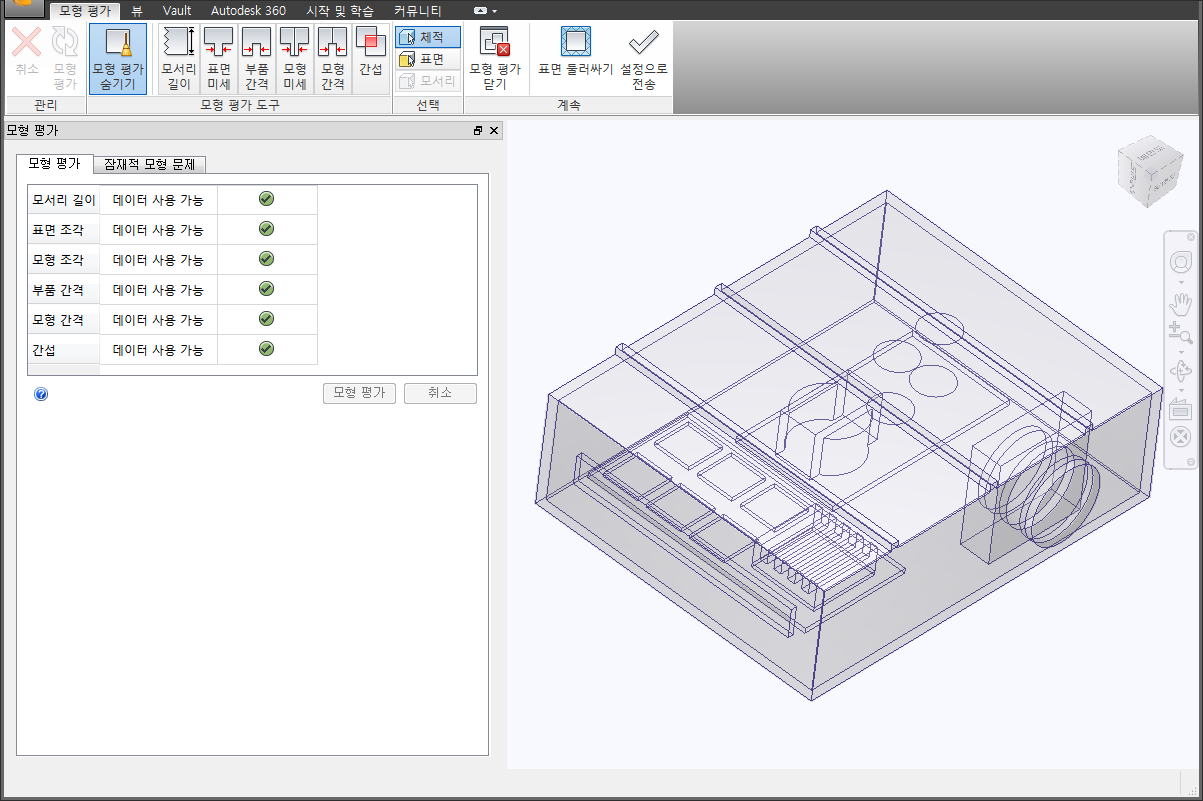Click green check in 모형 조각 row
This screenshot has width=1203, height=801.
(266, 259)
